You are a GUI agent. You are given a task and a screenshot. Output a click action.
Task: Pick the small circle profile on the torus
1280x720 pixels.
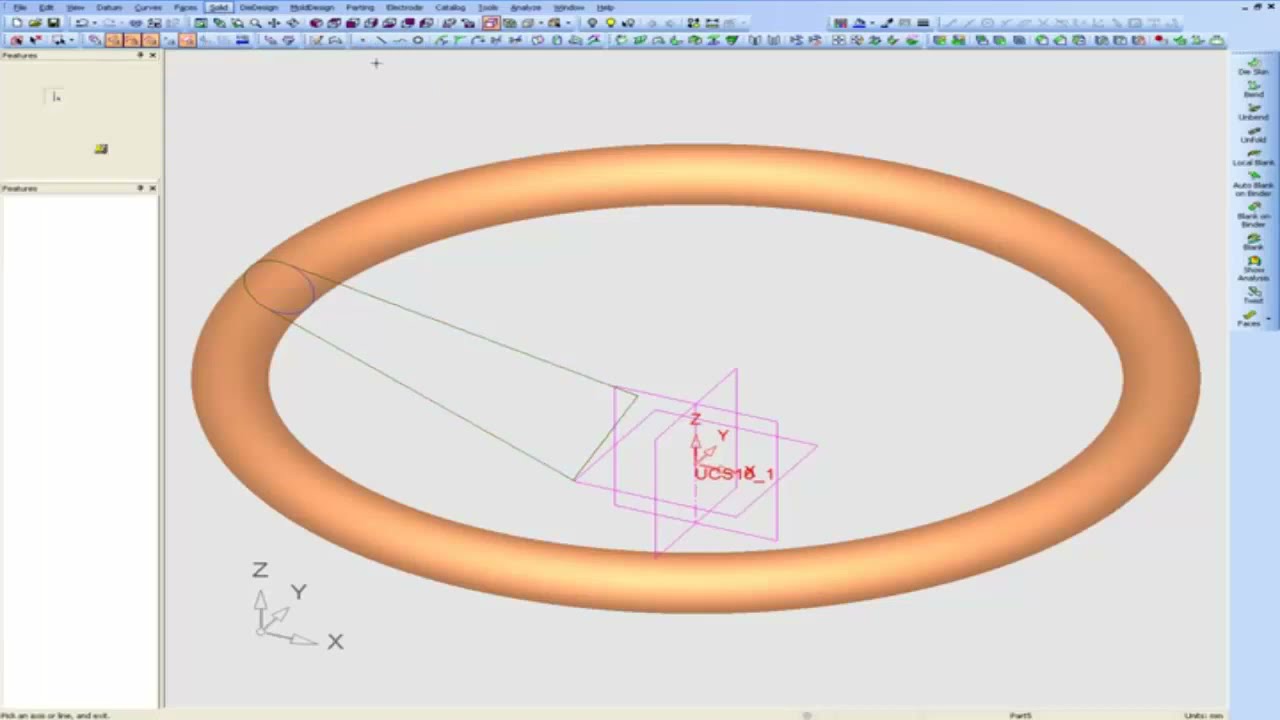(279, 289)
